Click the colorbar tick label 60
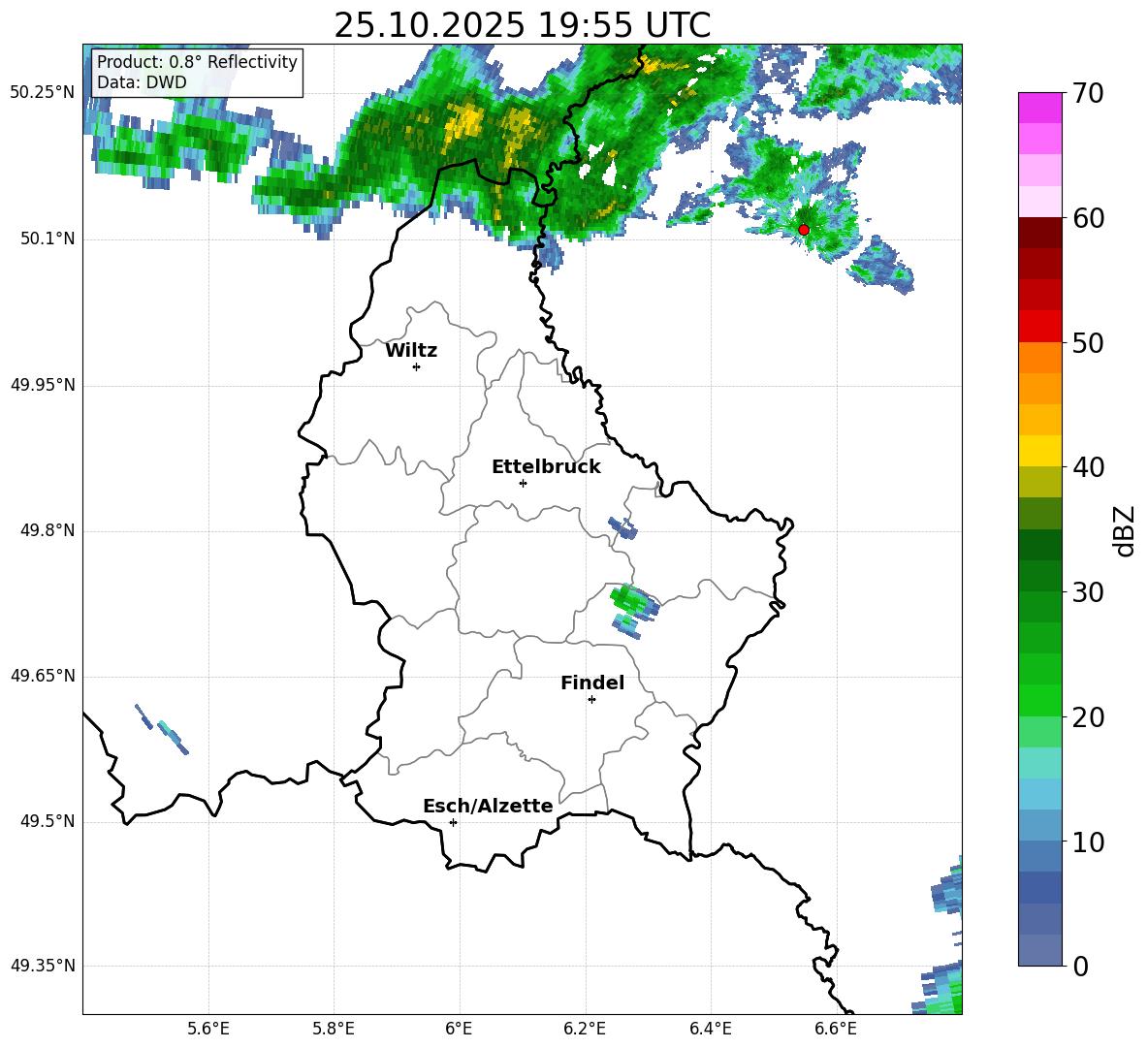This screenshot has height=1048, width=1148. point(1089,217)
